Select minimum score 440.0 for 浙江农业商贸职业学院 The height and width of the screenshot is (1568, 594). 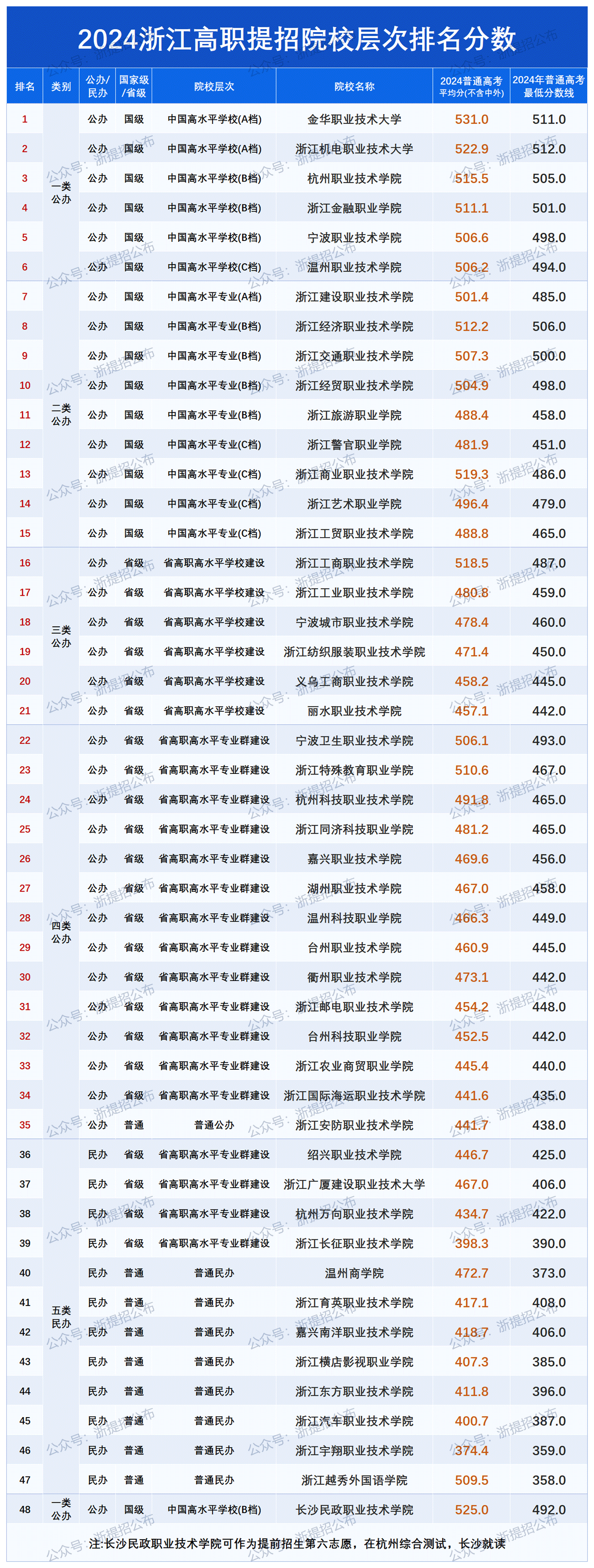pos(549,1066)
